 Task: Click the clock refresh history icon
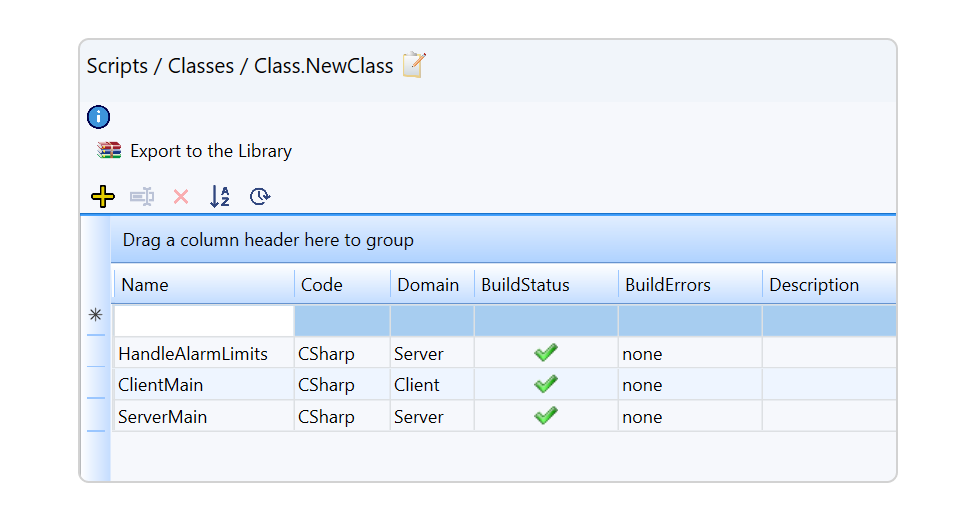pos(260,197)
